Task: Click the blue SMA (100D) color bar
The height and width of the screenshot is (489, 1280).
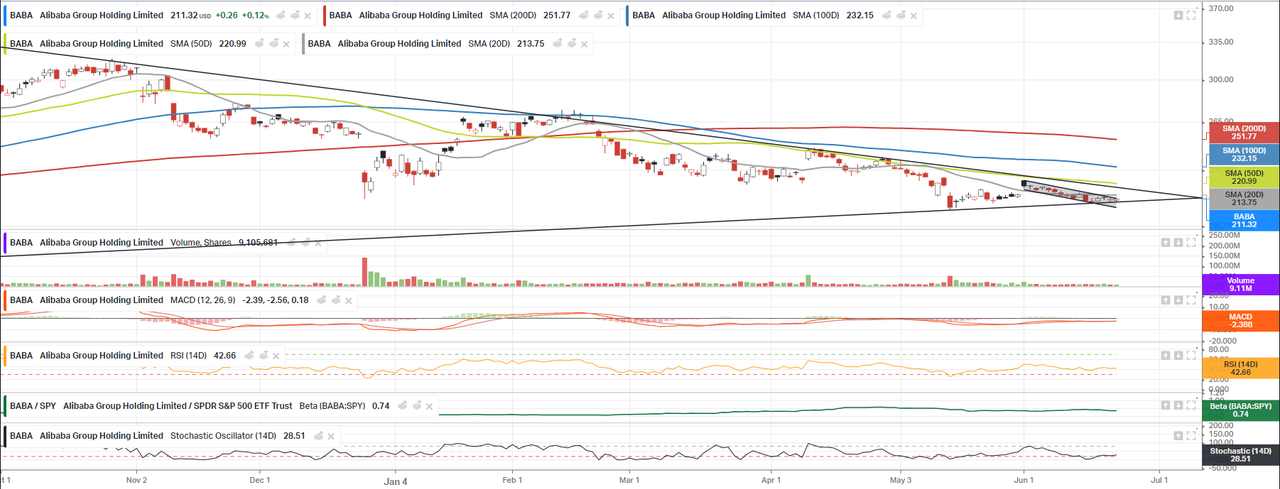Action: pos(627,16)
